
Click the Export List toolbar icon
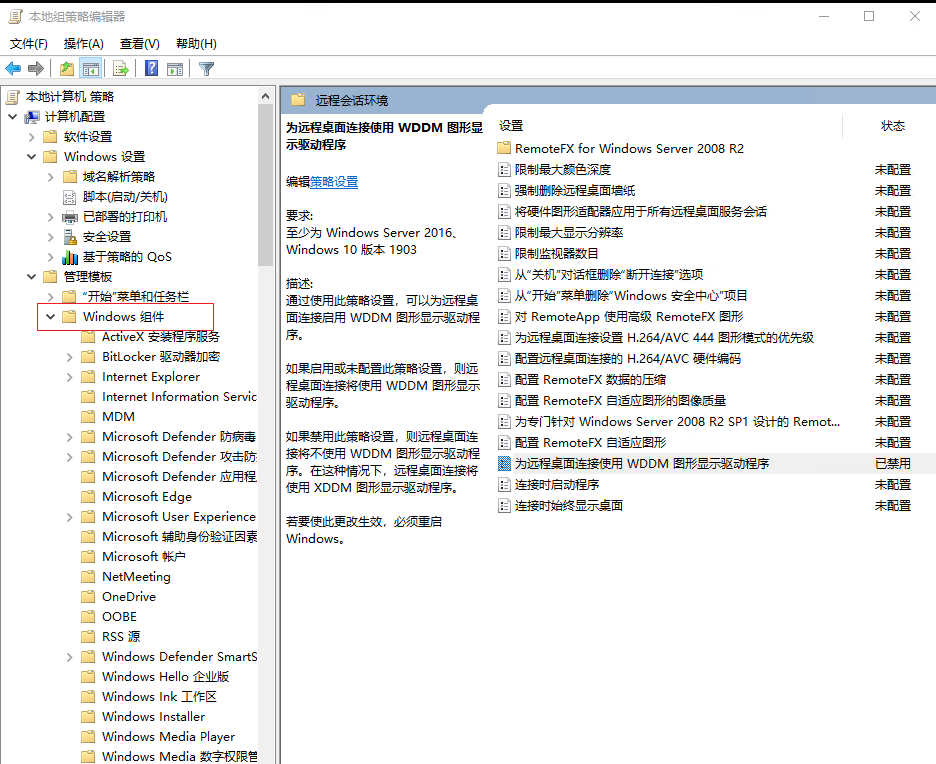coord(121,69)
